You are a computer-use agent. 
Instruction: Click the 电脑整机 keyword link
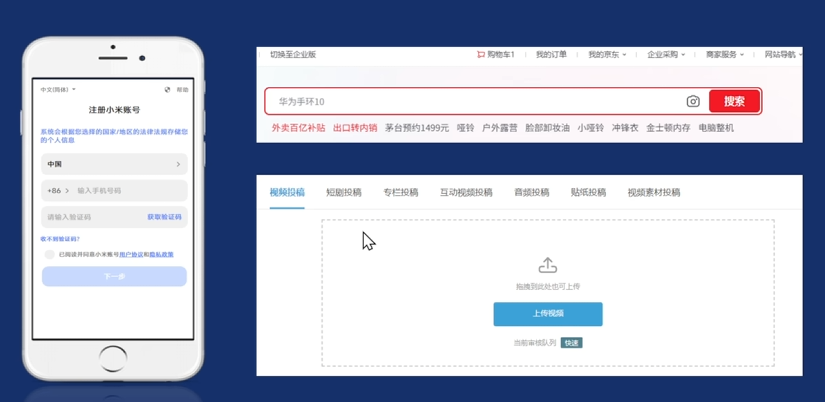716,128
